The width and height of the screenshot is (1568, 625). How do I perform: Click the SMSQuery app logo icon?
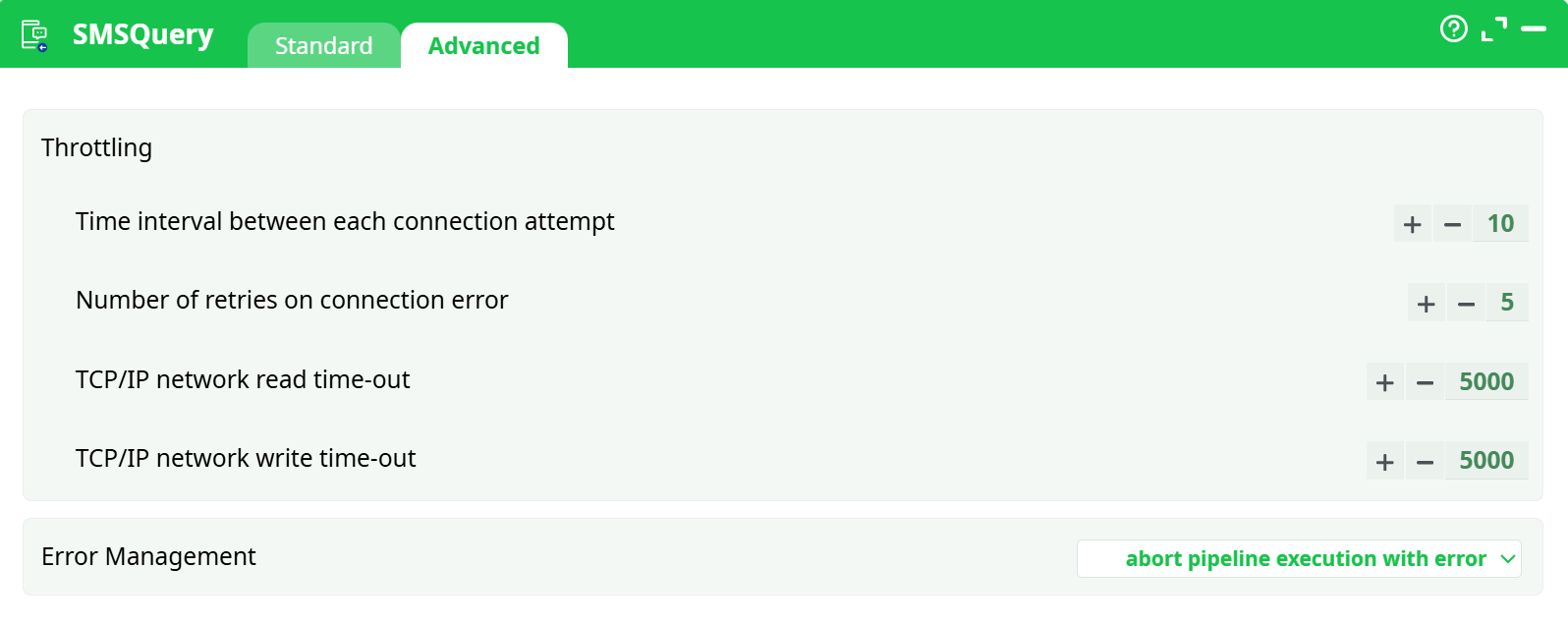(34, 35)
